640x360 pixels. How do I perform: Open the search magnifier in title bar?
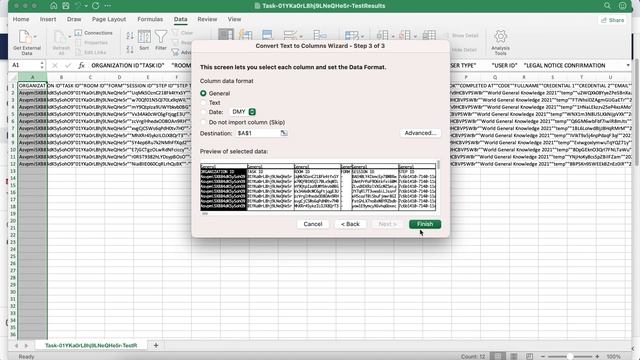607,6
